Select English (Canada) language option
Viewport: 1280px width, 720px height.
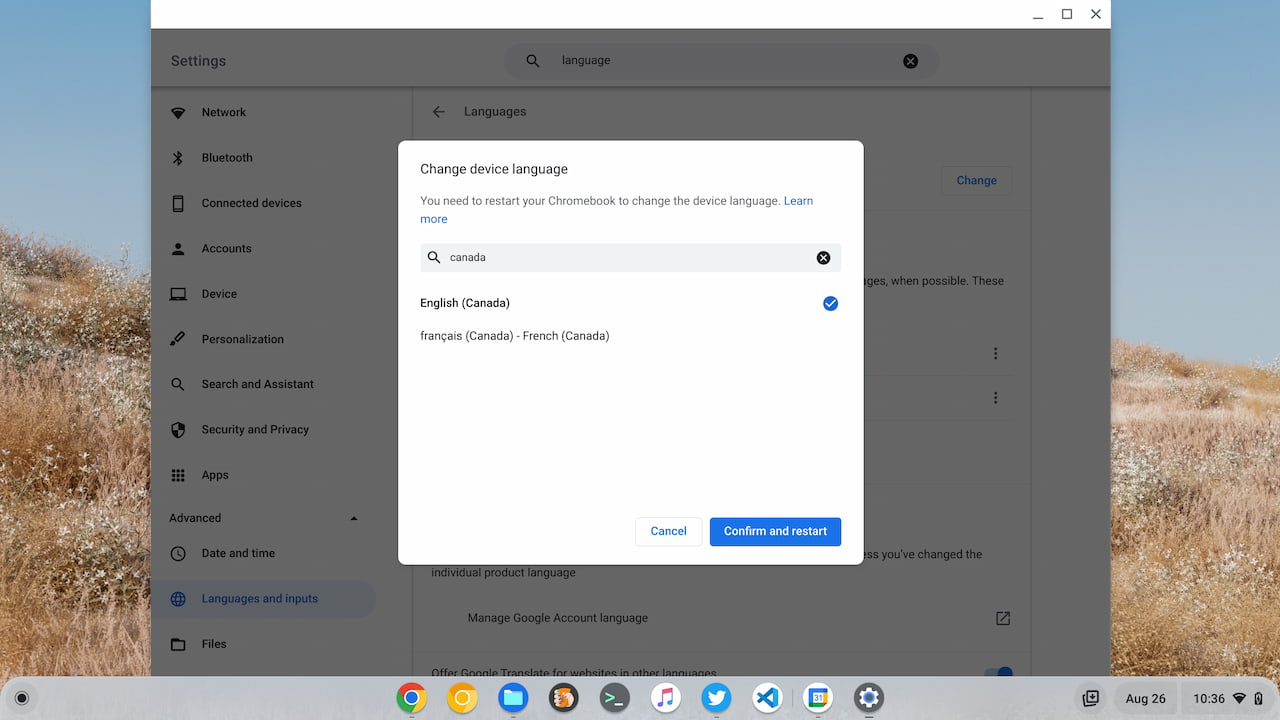630,303
